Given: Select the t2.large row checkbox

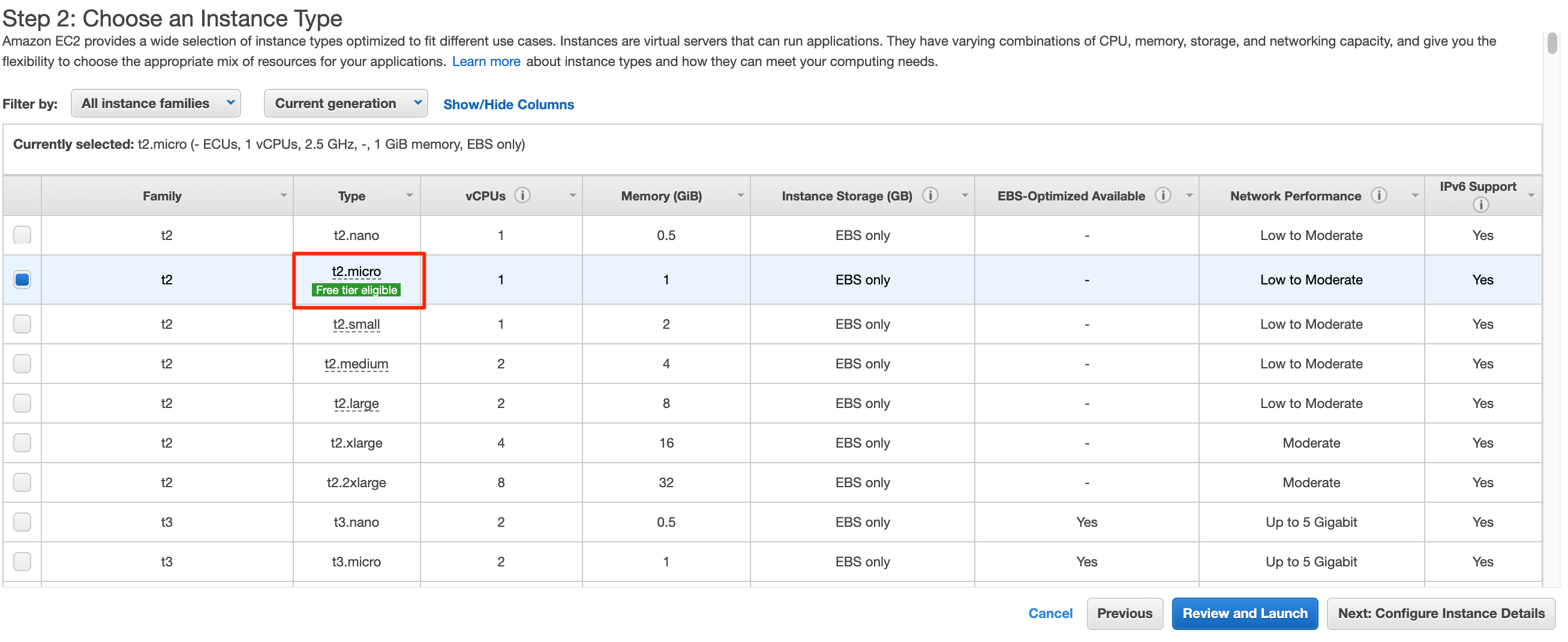Looking at the screenshot, I should (23, 403).
